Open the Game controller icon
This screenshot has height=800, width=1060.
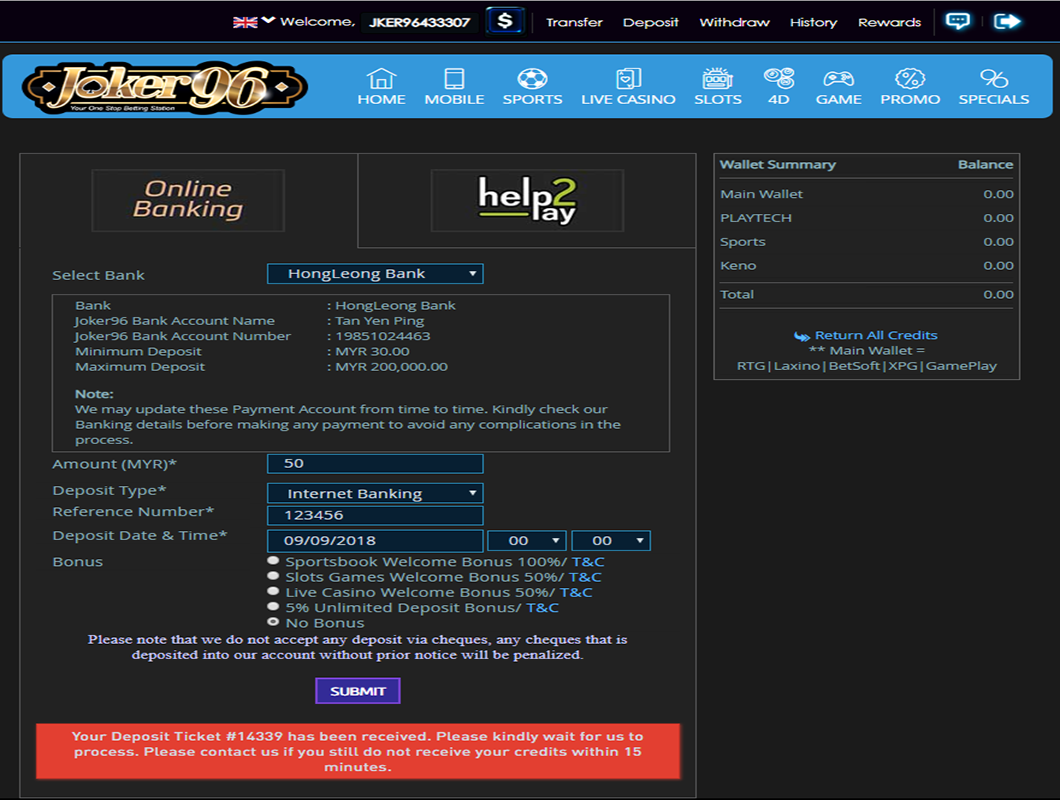coord(838,79)
